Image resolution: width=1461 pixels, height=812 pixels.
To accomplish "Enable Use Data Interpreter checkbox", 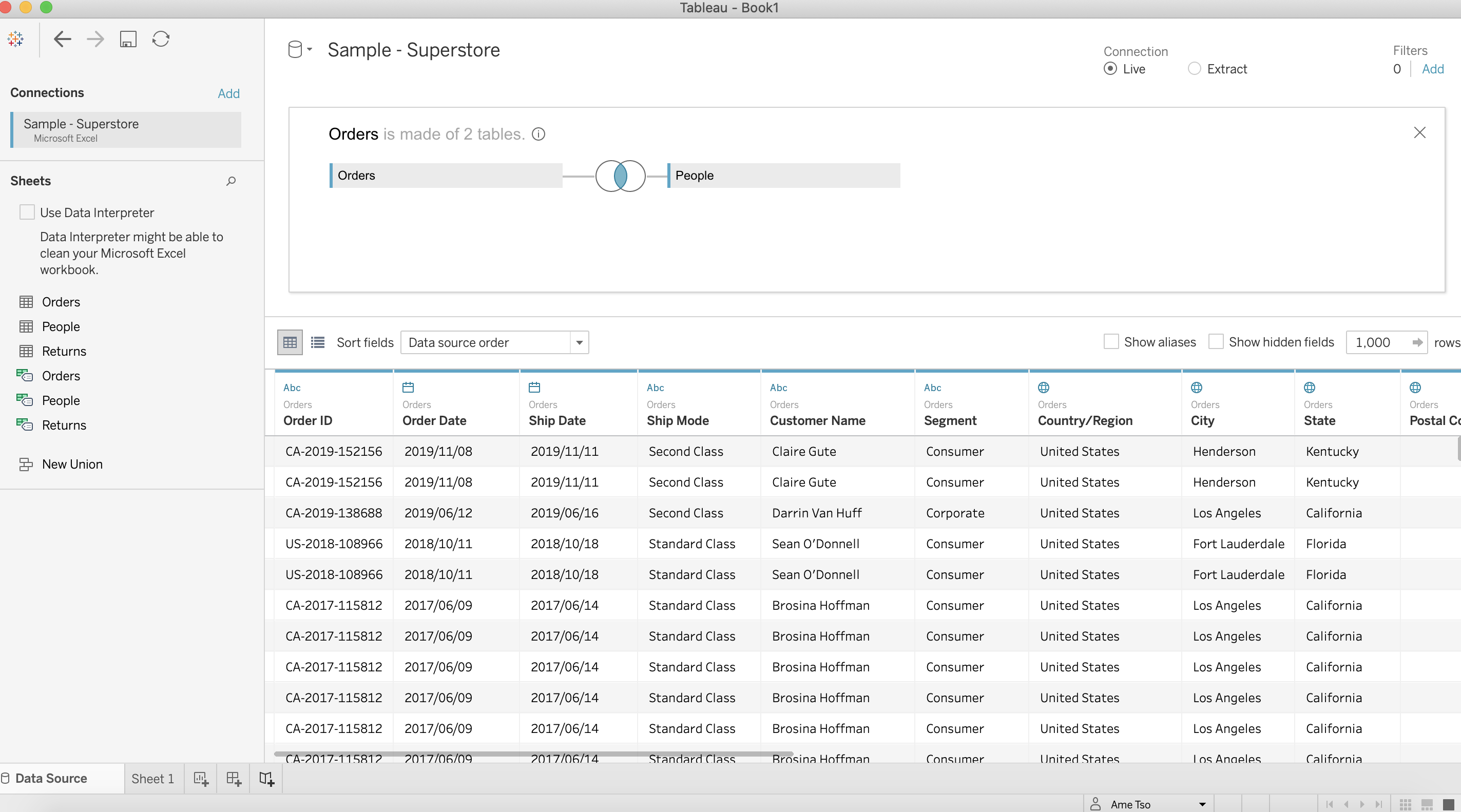I will pyautogui.click(x=27, y=212).
